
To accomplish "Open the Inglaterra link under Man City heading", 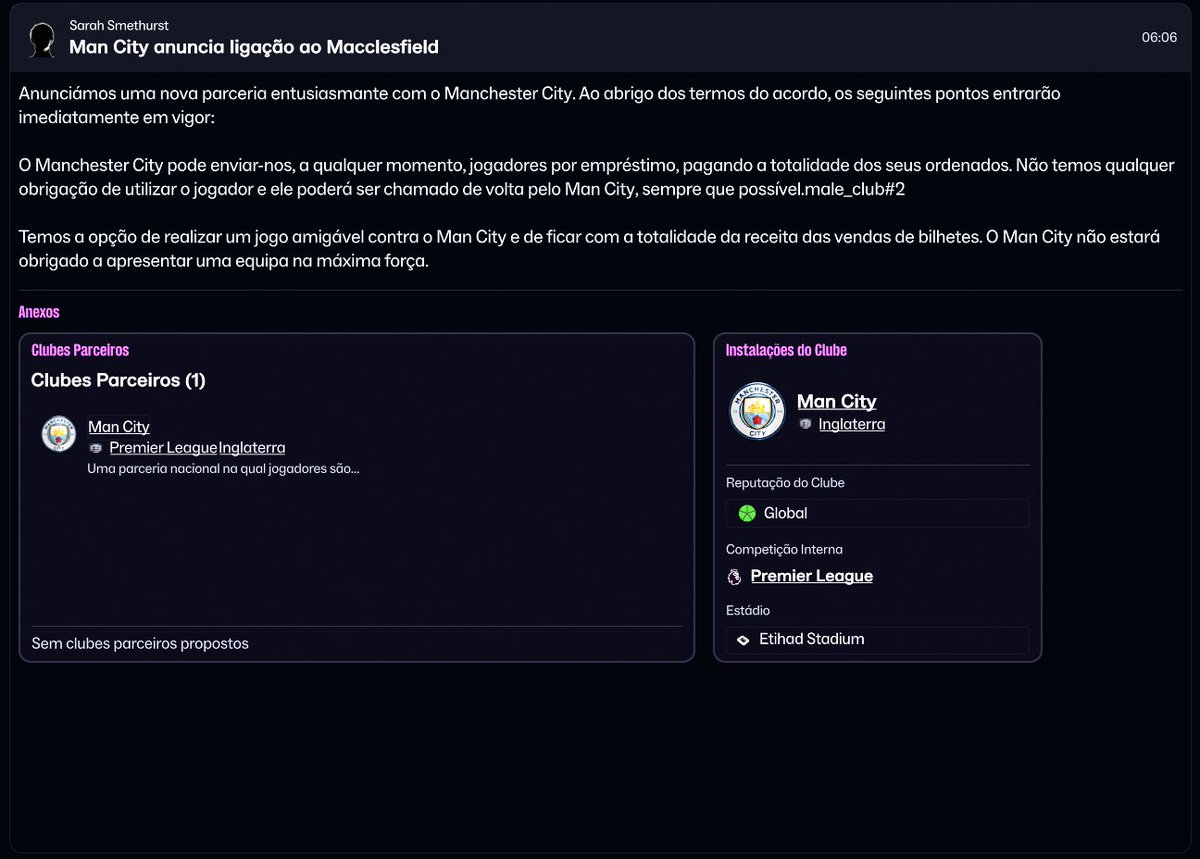I will tap(852, 424).
